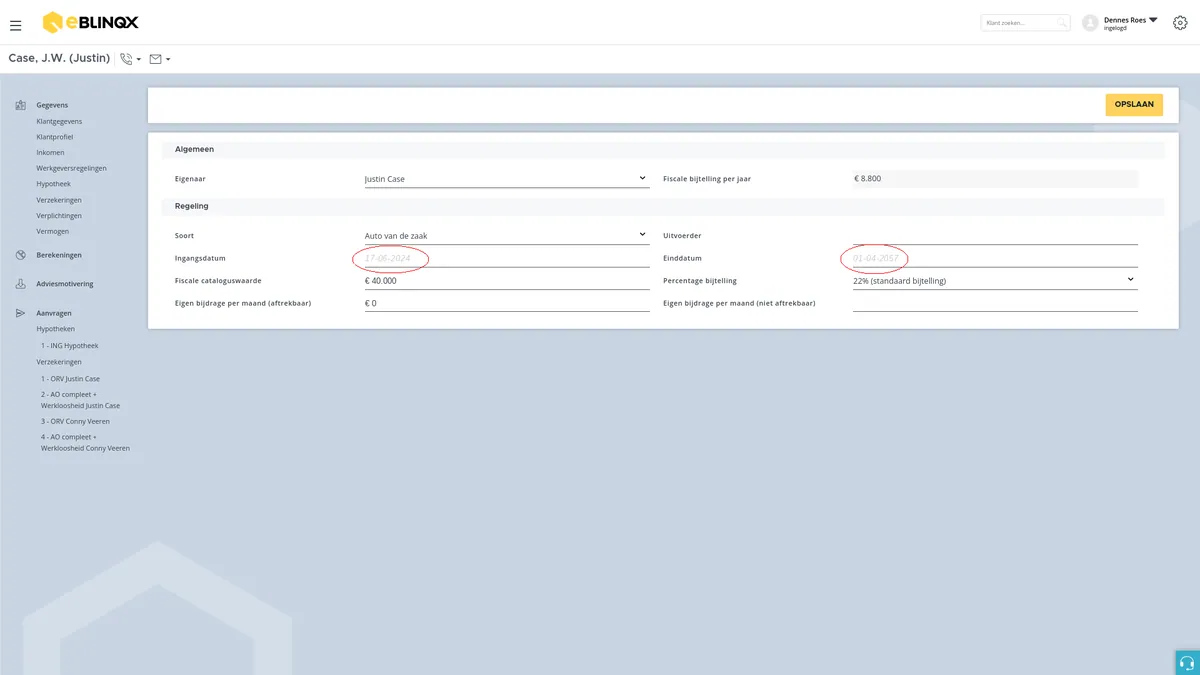Screen dimensions: 1200x675
Task: Open the 1 - ING Hypotheek link
Action: (x=70, y=346)
